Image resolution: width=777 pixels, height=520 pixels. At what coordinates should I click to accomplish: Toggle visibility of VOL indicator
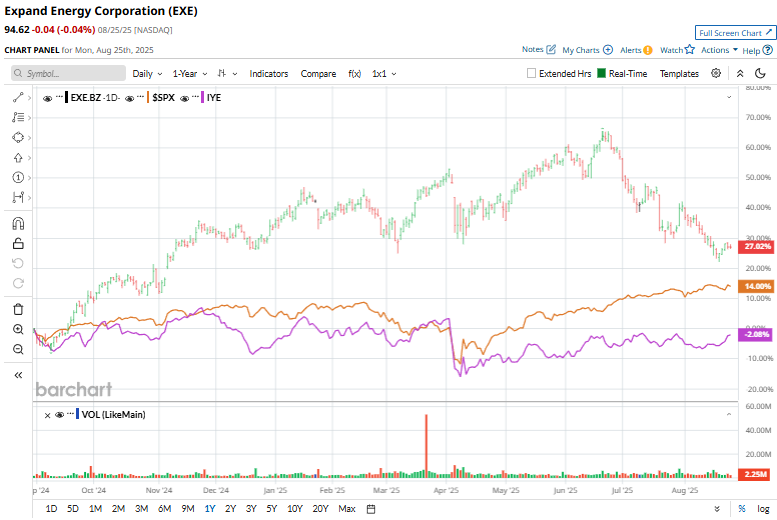[x=59, y=415]
